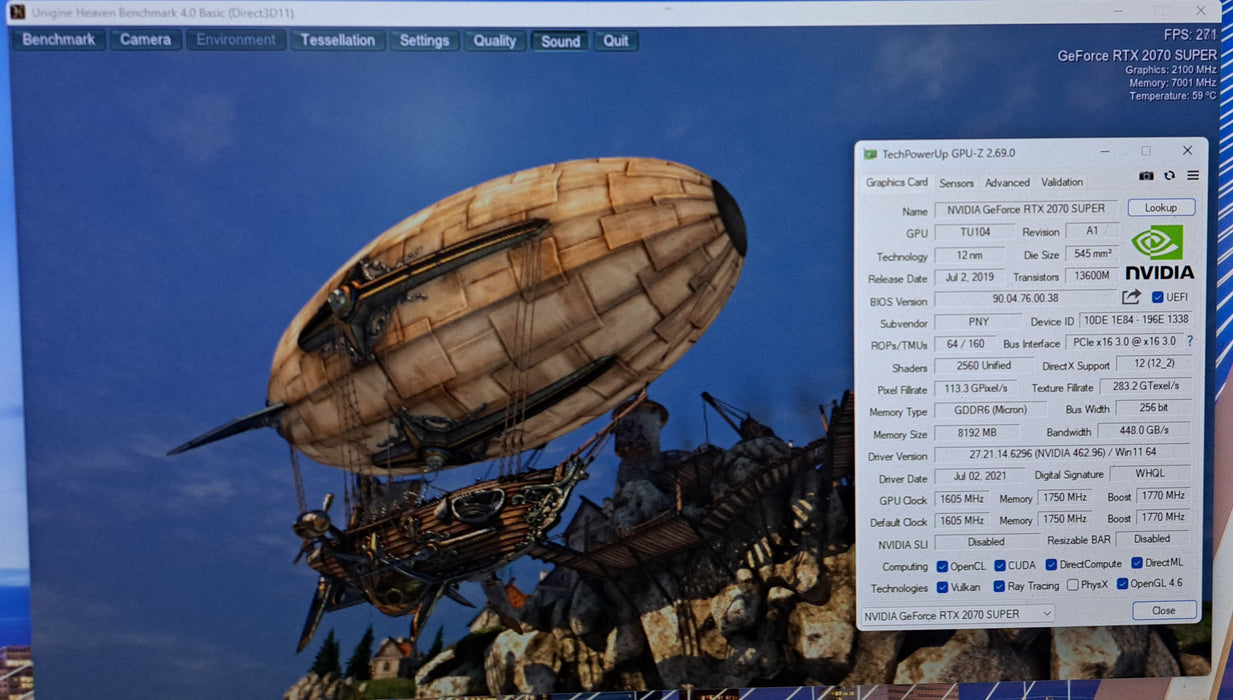Image resolution: width=1233 pixels, height=700 pixels.
Task: Toggle the CUDA checkbox
Action: click(999, 566)
